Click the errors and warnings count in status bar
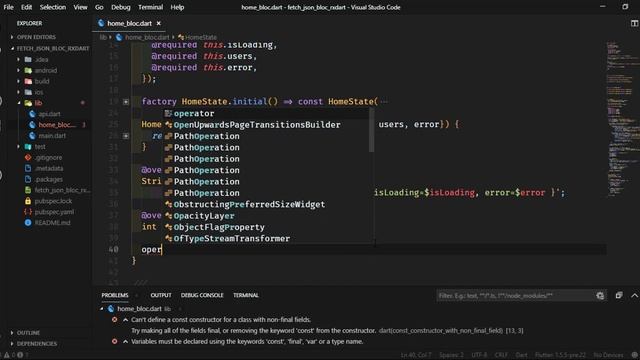The width and height of the screenshot is (640, 360). pos(16,355)
